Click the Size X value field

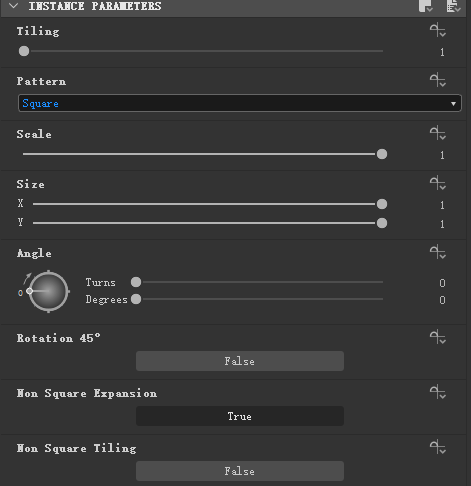coord(442,205)
